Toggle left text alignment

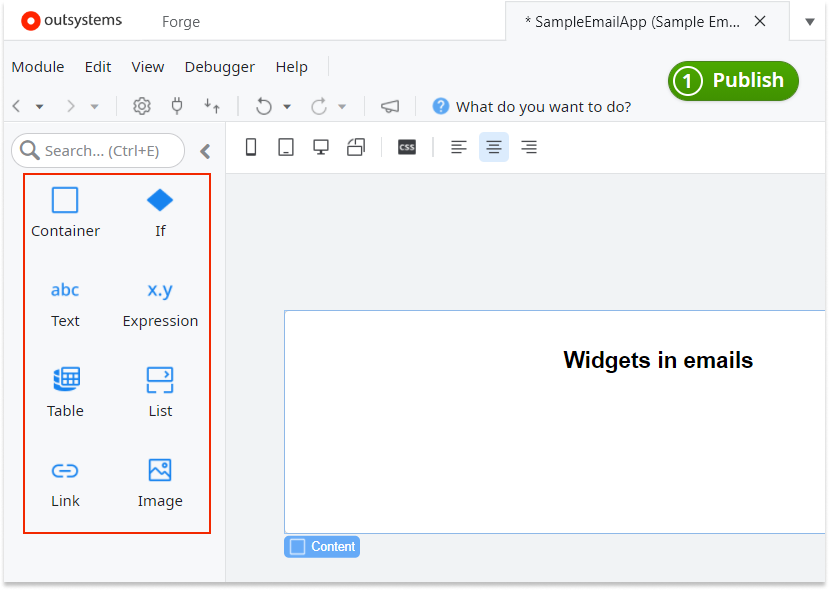(x=458, y=146)
